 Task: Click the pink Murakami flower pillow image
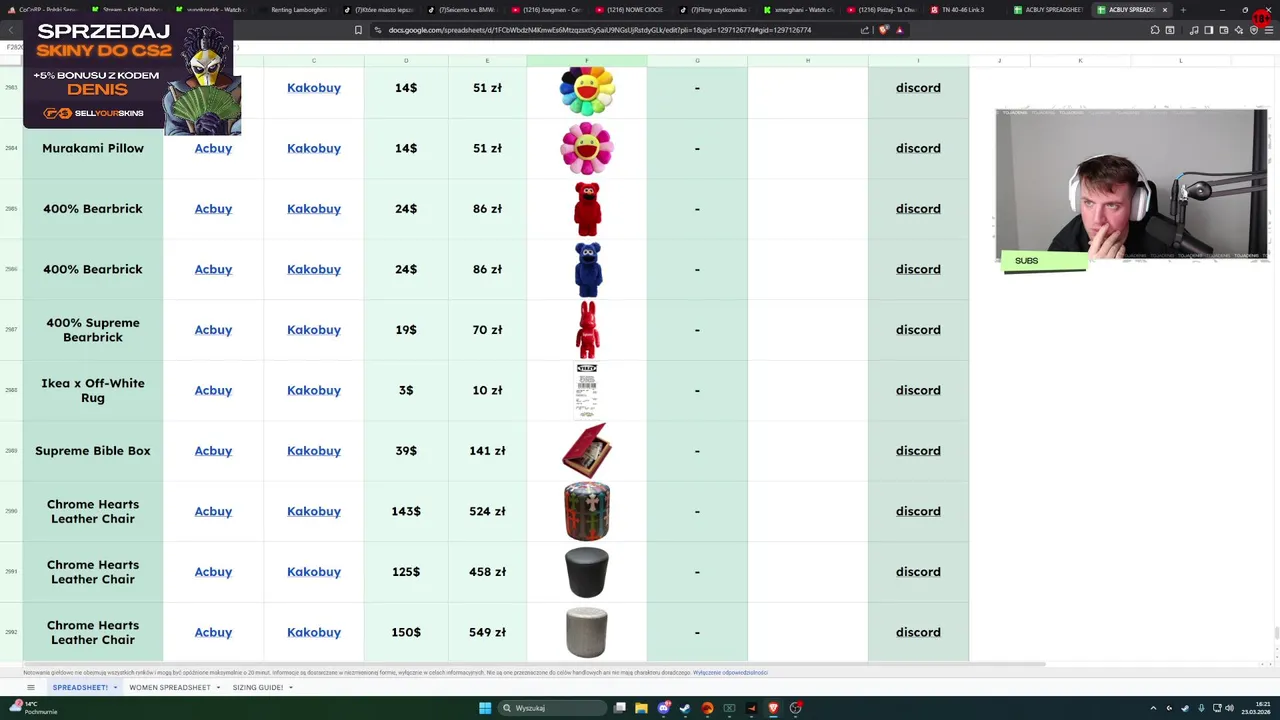pos(587,148)
